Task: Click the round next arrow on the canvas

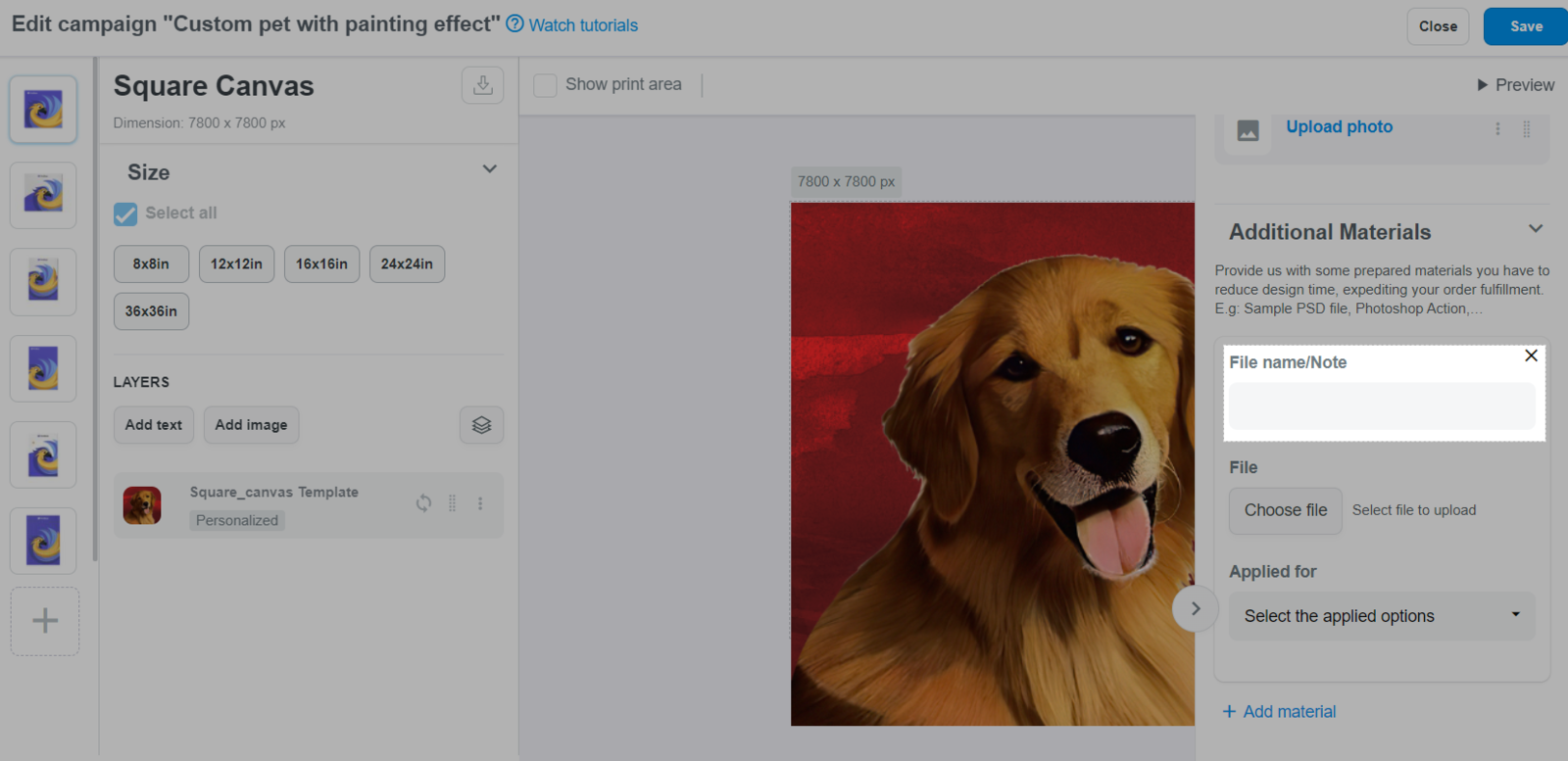Action: click(x=1195, y=608)
